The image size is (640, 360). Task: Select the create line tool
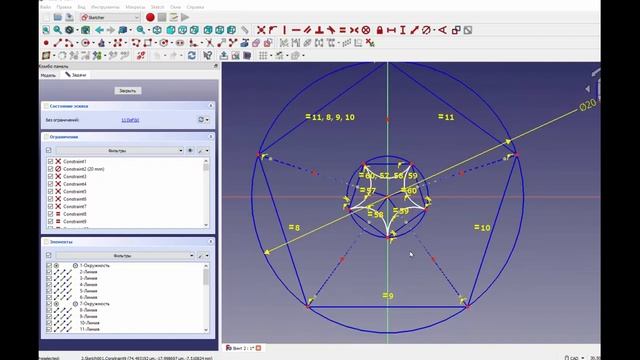click(x=58, y=43)
